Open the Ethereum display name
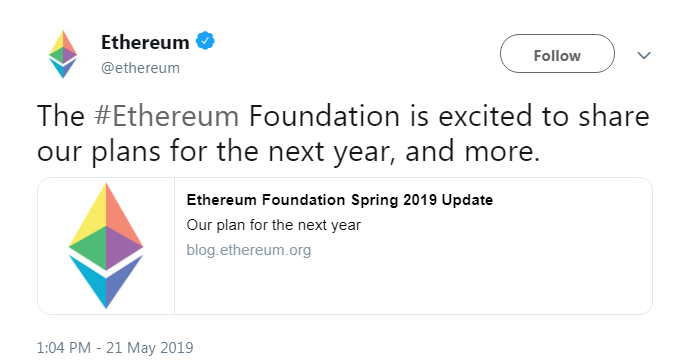The image size is (693, 362). (145, 42)
